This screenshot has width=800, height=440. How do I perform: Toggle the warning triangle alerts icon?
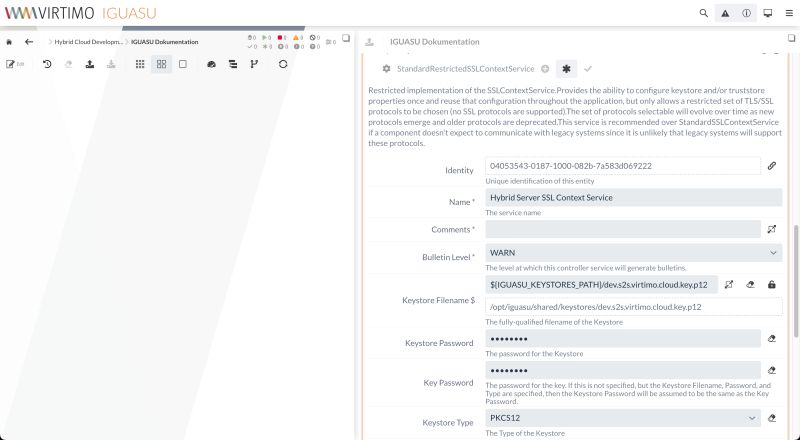(x=725, y=13)
